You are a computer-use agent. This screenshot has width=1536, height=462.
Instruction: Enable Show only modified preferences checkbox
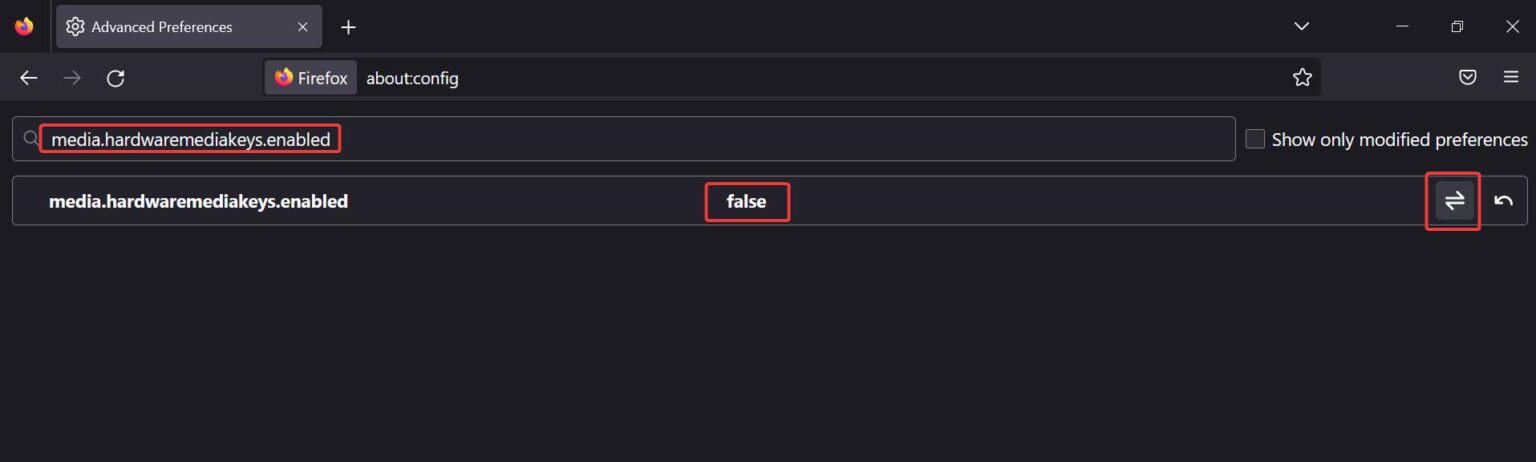click(1255, 139)
